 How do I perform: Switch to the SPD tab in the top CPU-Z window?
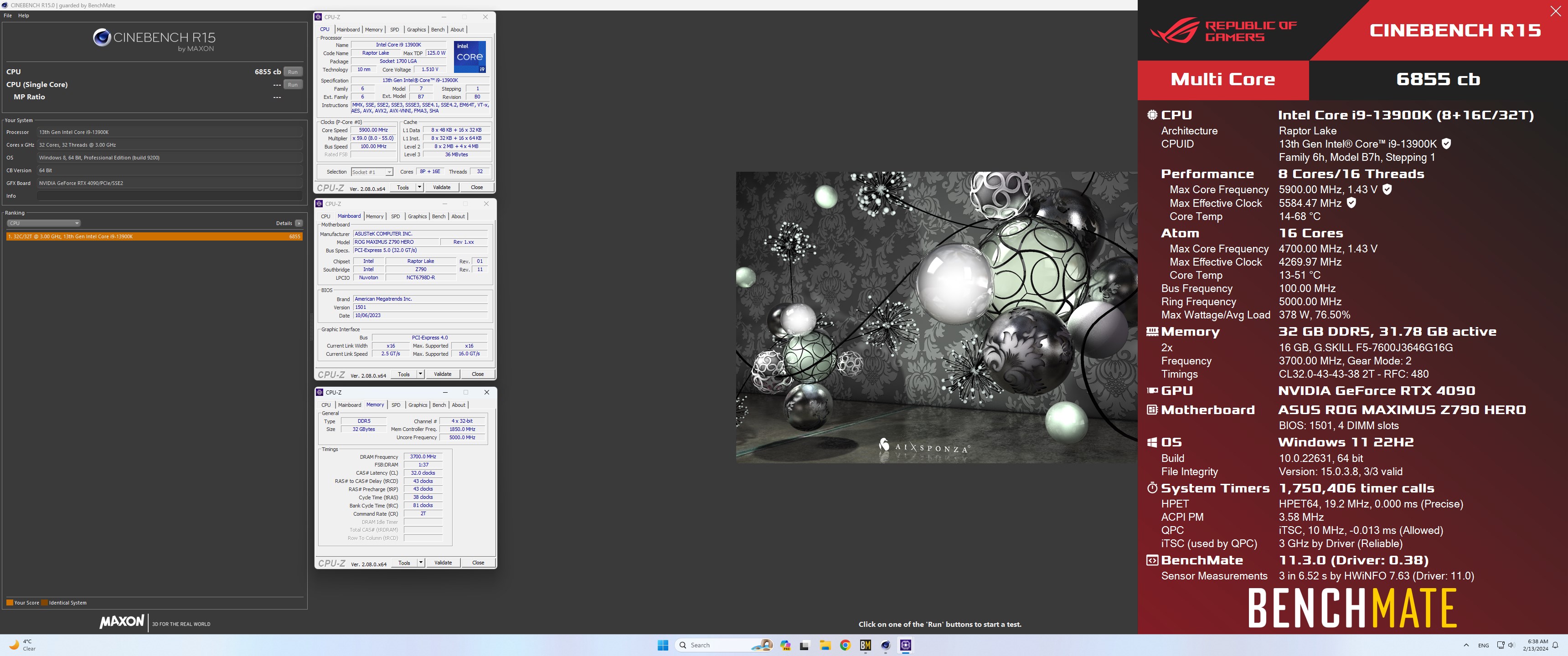pyautogui.click(x=394, y=30)
